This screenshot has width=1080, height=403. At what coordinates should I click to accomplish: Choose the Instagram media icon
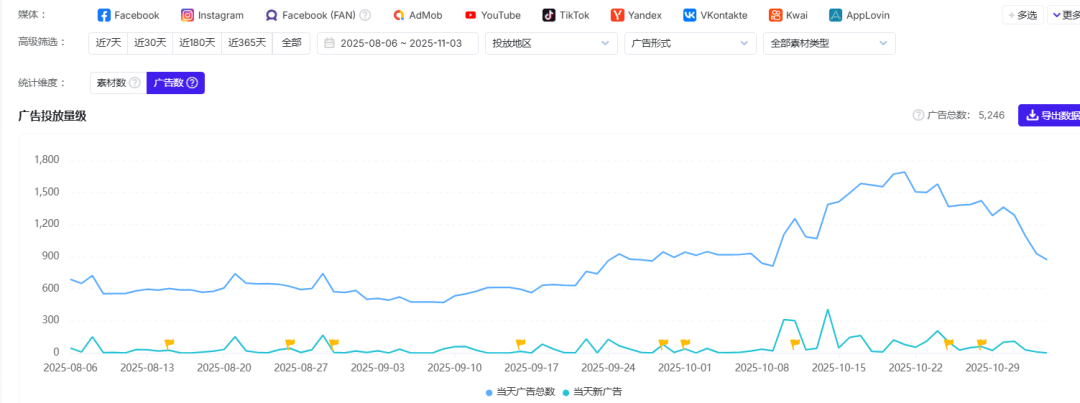[188, 15]
